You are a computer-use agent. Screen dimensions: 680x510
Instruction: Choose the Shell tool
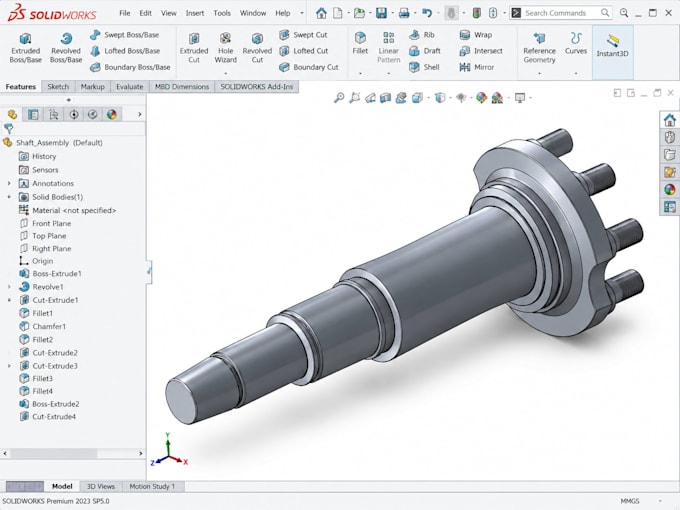point(424,67)
